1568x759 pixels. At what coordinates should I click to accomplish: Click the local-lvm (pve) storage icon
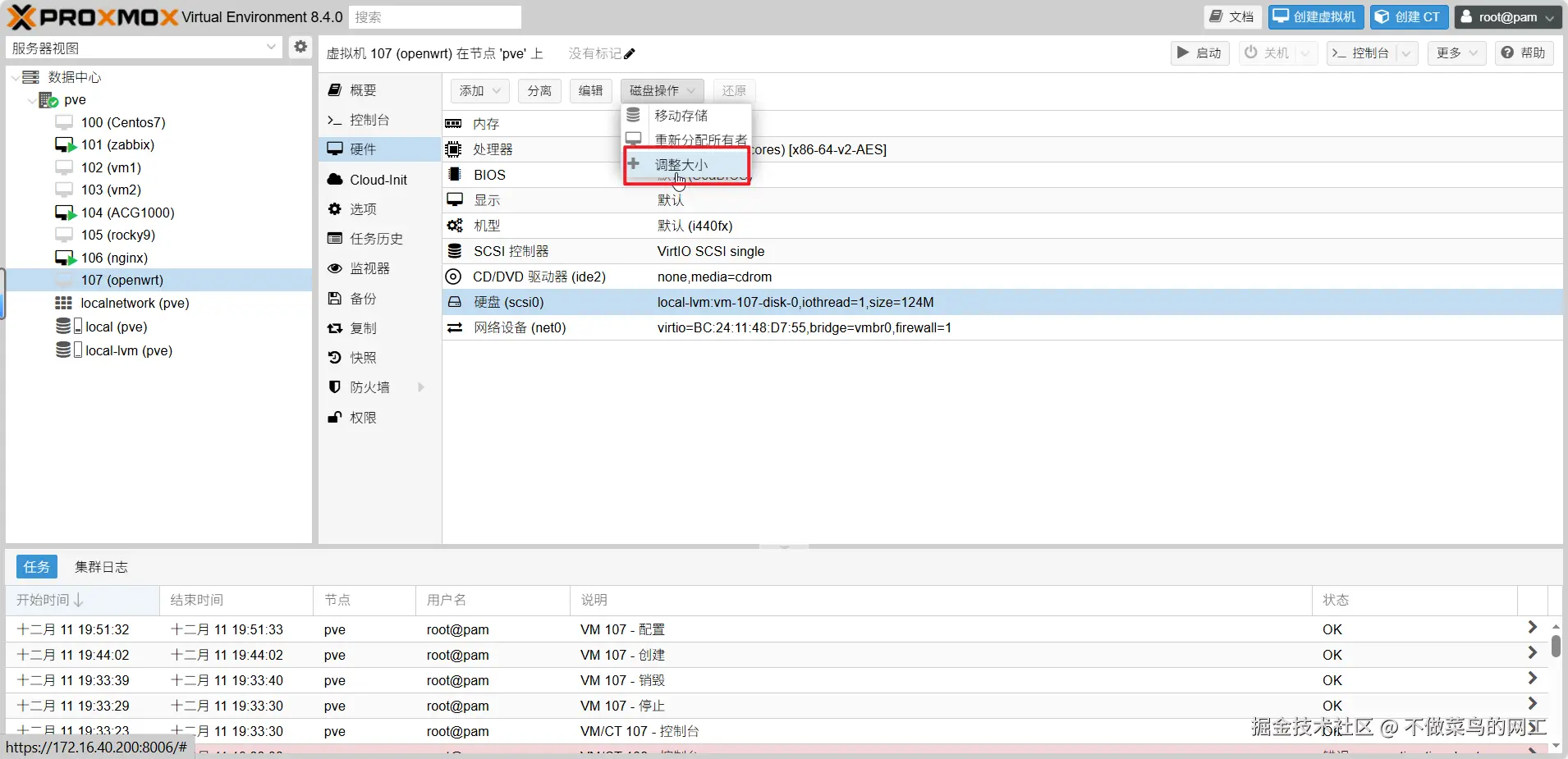[69, 350]
